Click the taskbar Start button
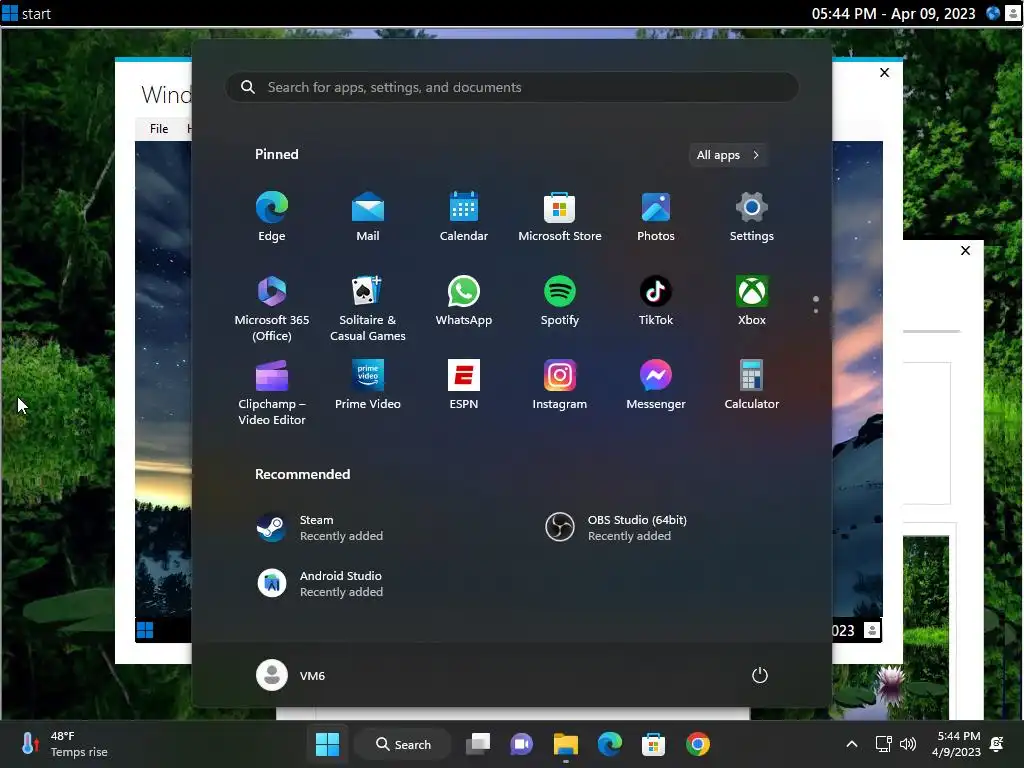1024x768 pixels. tap(327, 744)
